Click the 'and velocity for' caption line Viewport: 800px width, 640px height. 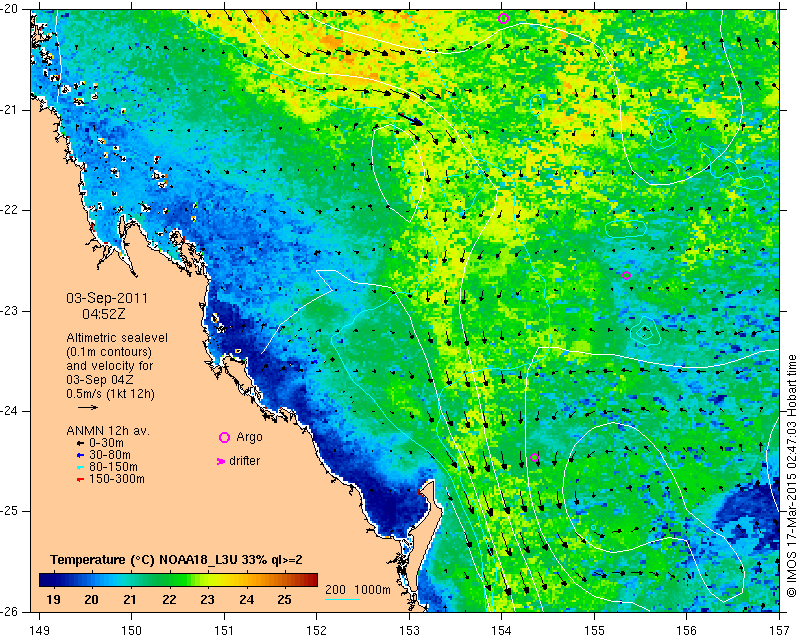point(109,366)
